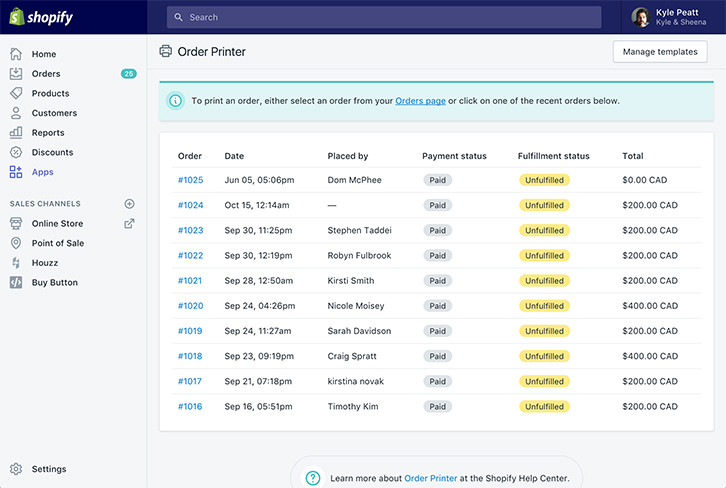Open Kyle Peatt account menu
This screenshot has height=488, width=726.
click(x=669, y=17)
